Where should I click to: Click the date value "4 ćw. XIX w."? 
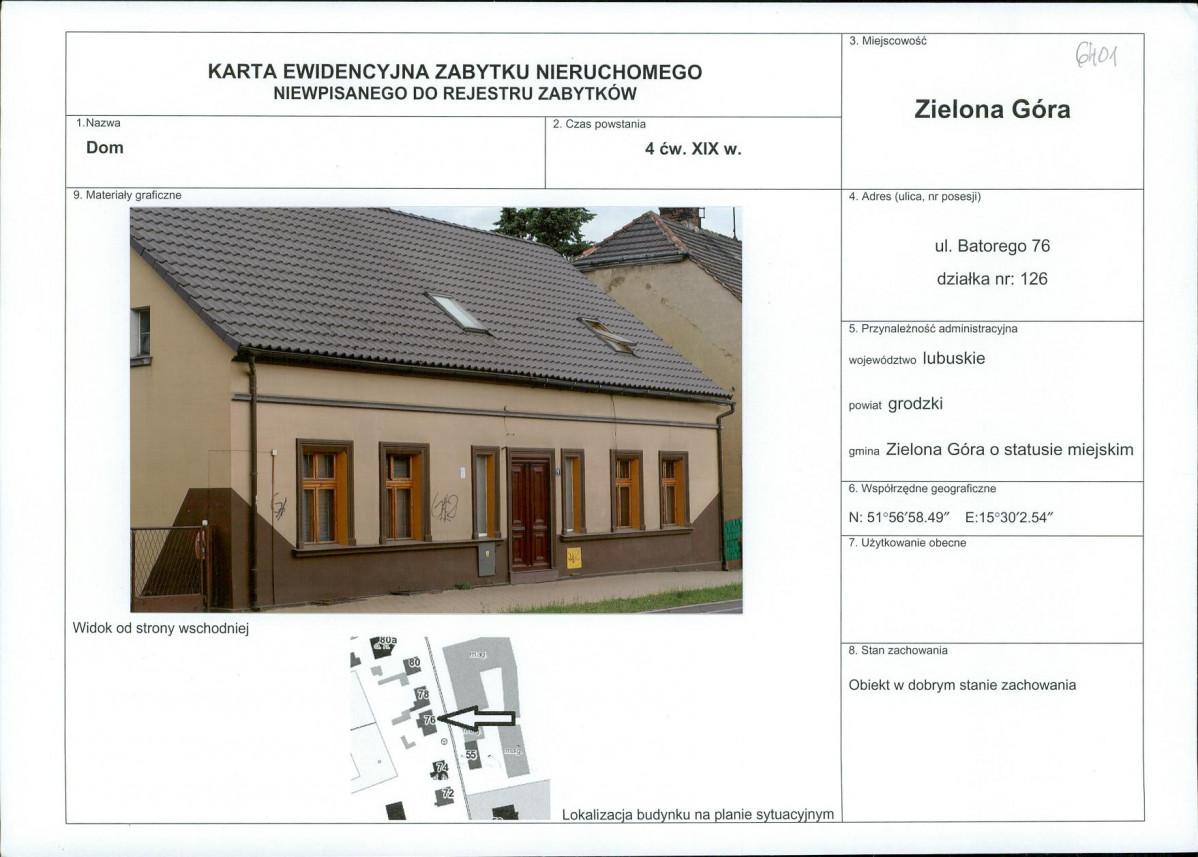point(693,149)
